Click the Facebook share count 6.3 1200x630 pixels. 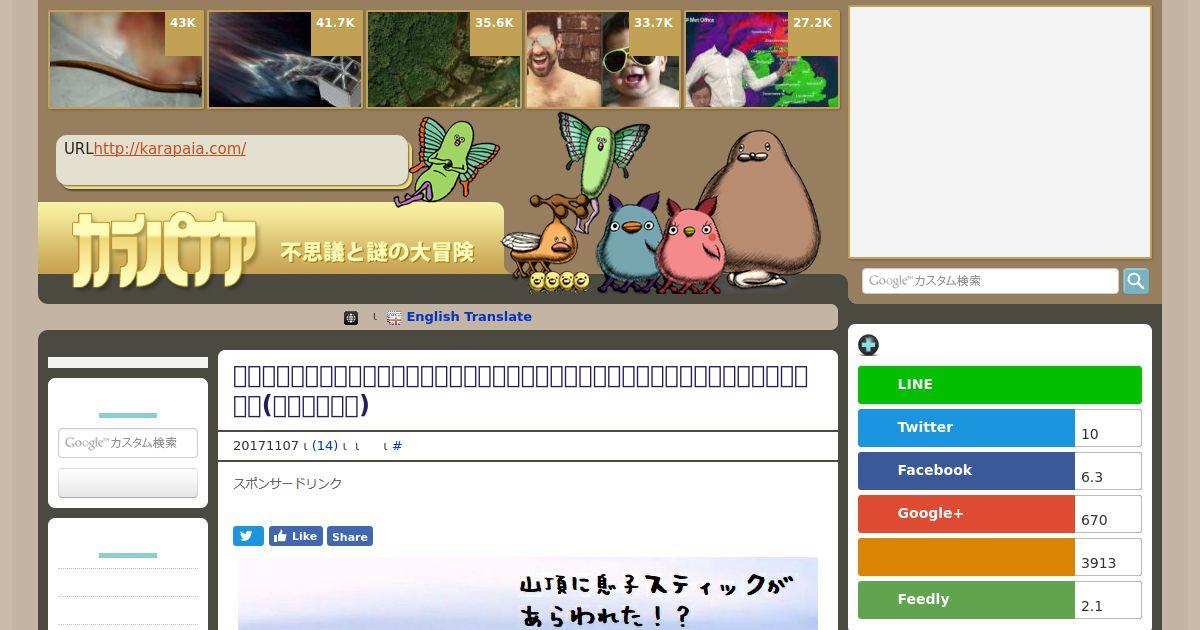click(1108, 471)
